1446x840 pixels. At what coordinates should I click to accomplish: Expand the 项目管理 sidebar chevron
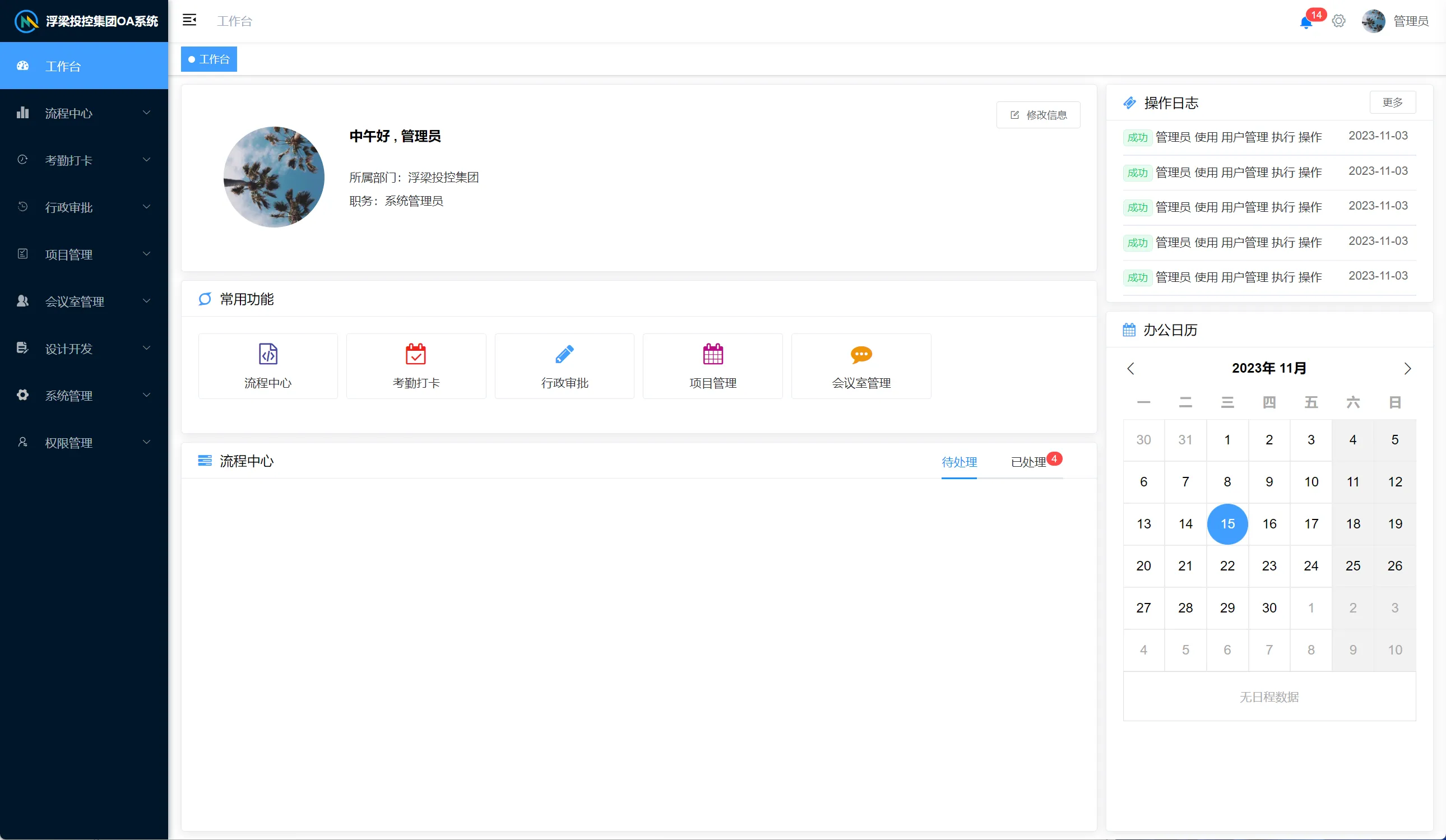(146, 254)
